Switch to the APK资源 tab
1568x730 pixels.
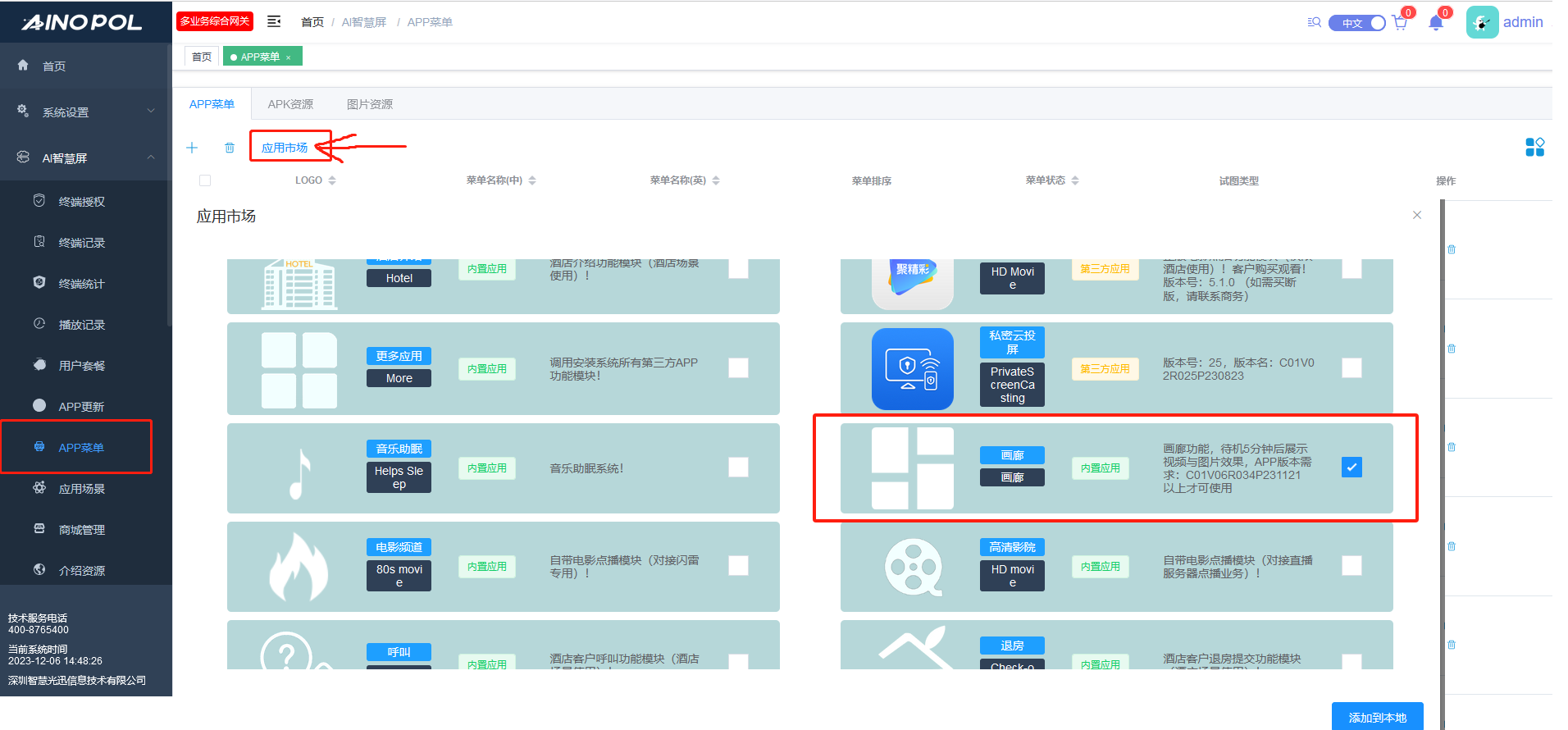(x=290, y=104)
